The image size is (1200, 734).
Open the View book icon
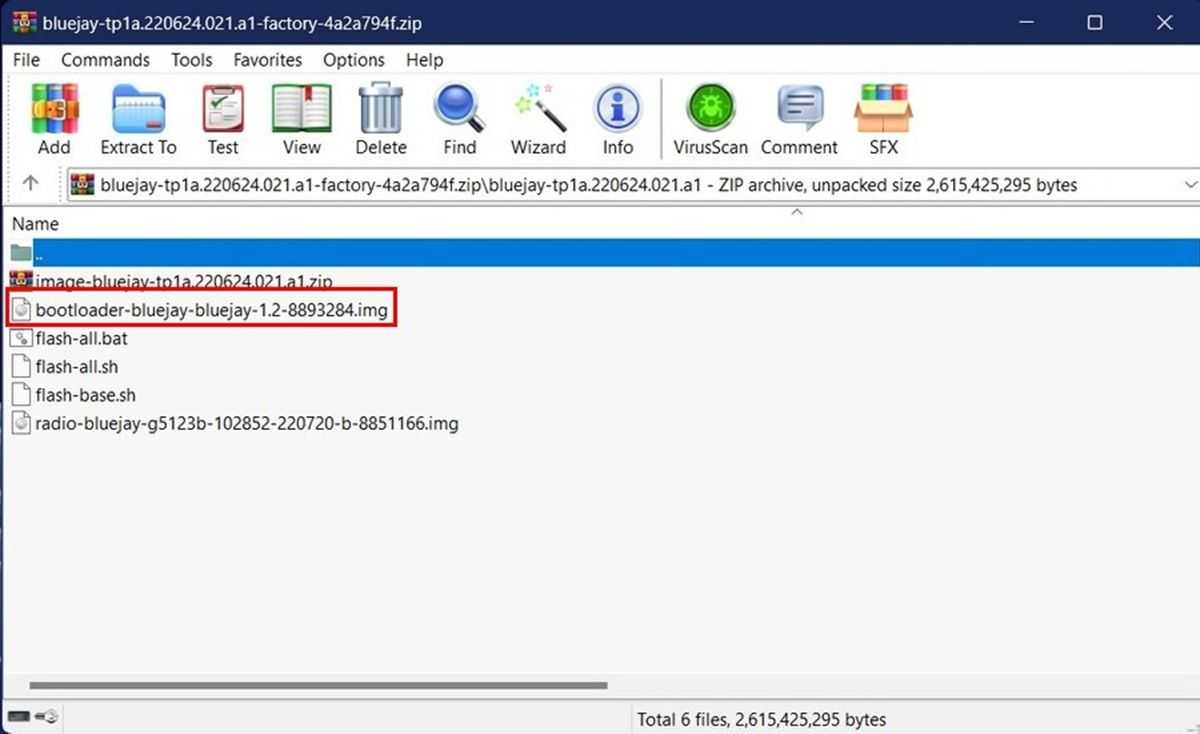[x=301, y=119]
